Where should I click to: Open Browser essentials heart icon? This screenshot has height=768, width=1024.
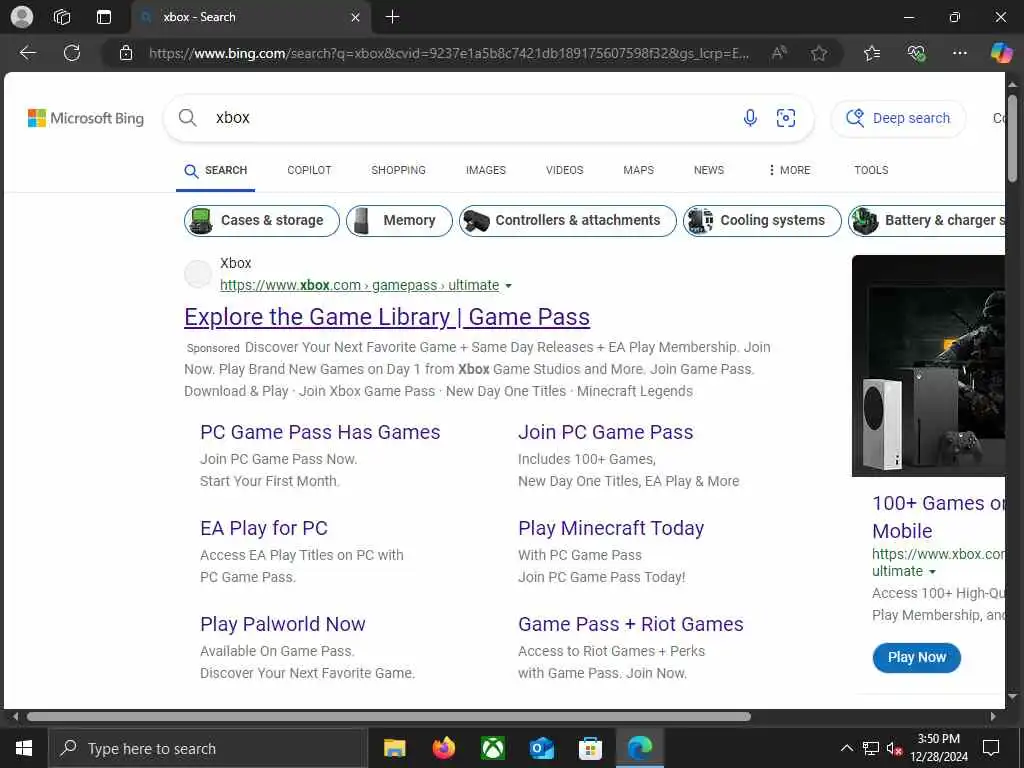tap(916, 54)
